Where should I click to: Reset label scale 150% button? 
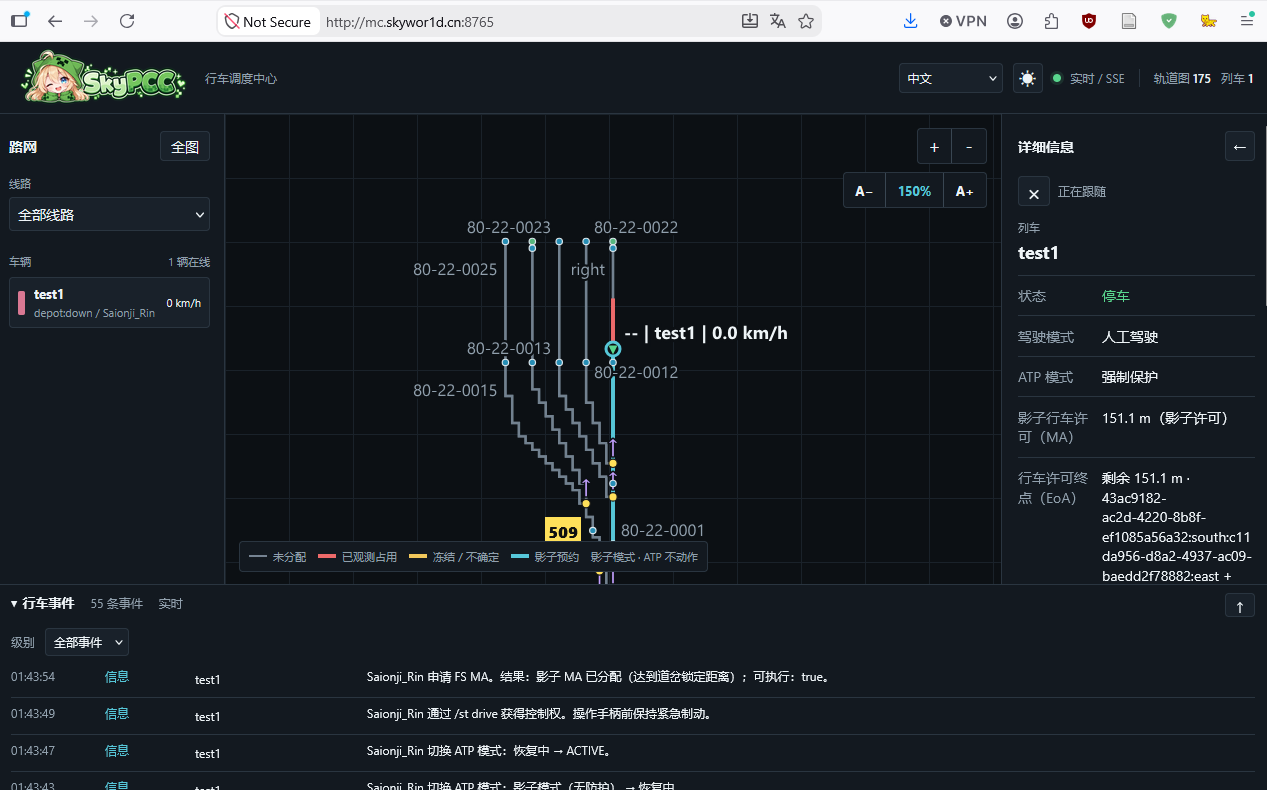[x=914, y=191]
